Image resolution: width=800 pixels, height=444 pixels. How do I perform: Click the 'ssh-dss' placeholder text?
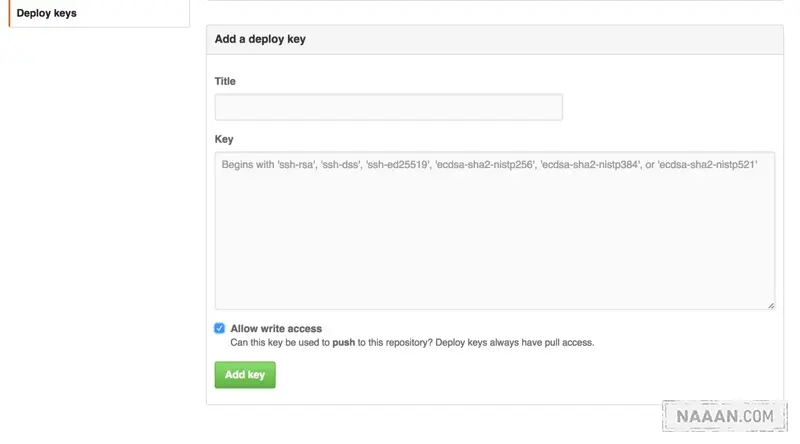click(345, 164)
